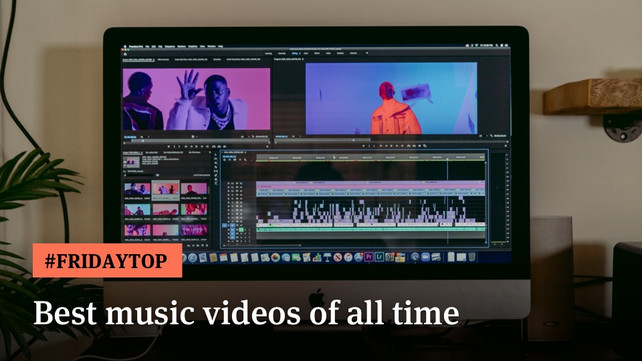Click the Program monitor scrubber playhead
The image size is (642, 361).
click(x=353, y=140)
